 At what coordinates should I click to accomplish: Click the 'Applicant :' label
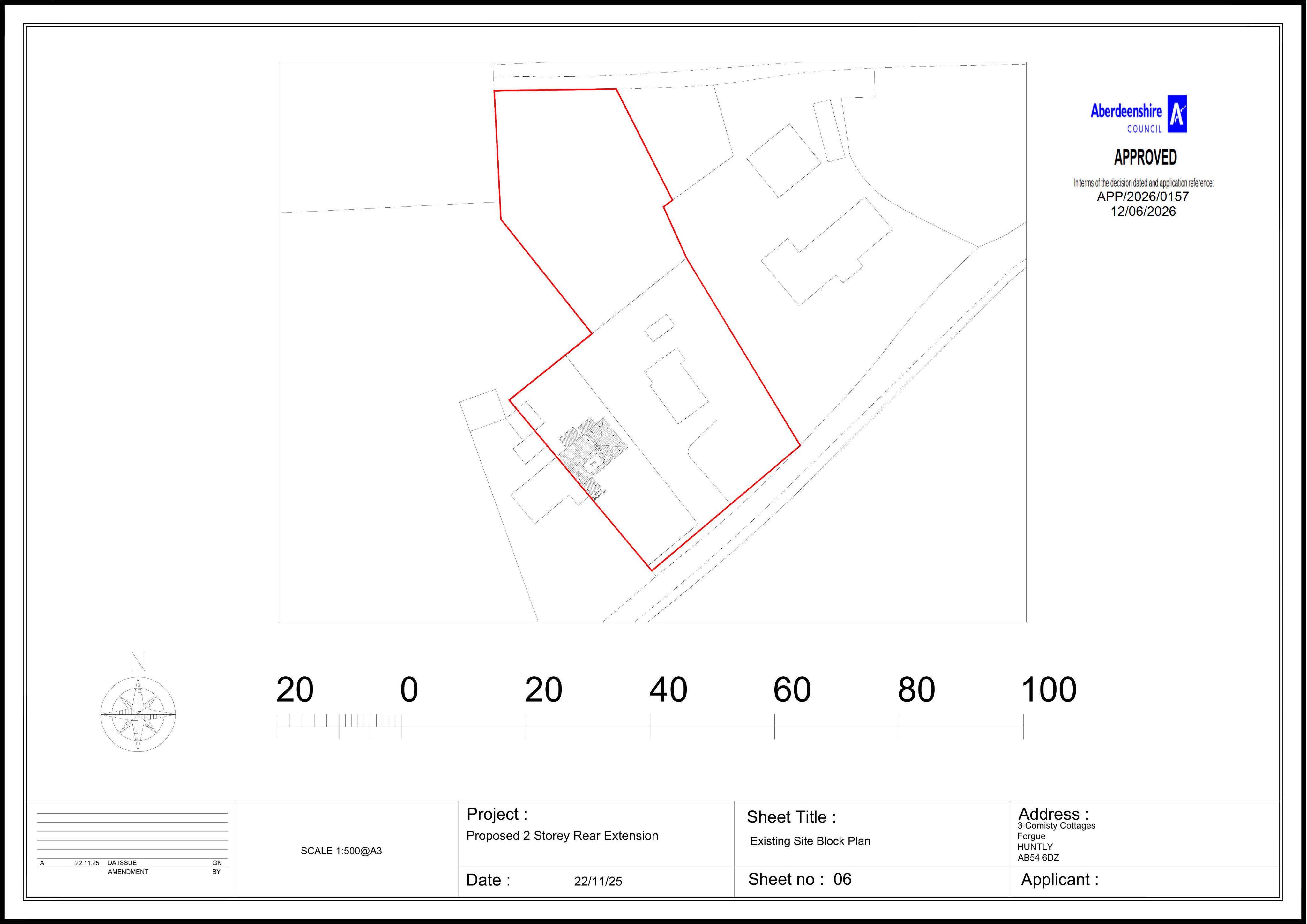[x=1059, y=880]
